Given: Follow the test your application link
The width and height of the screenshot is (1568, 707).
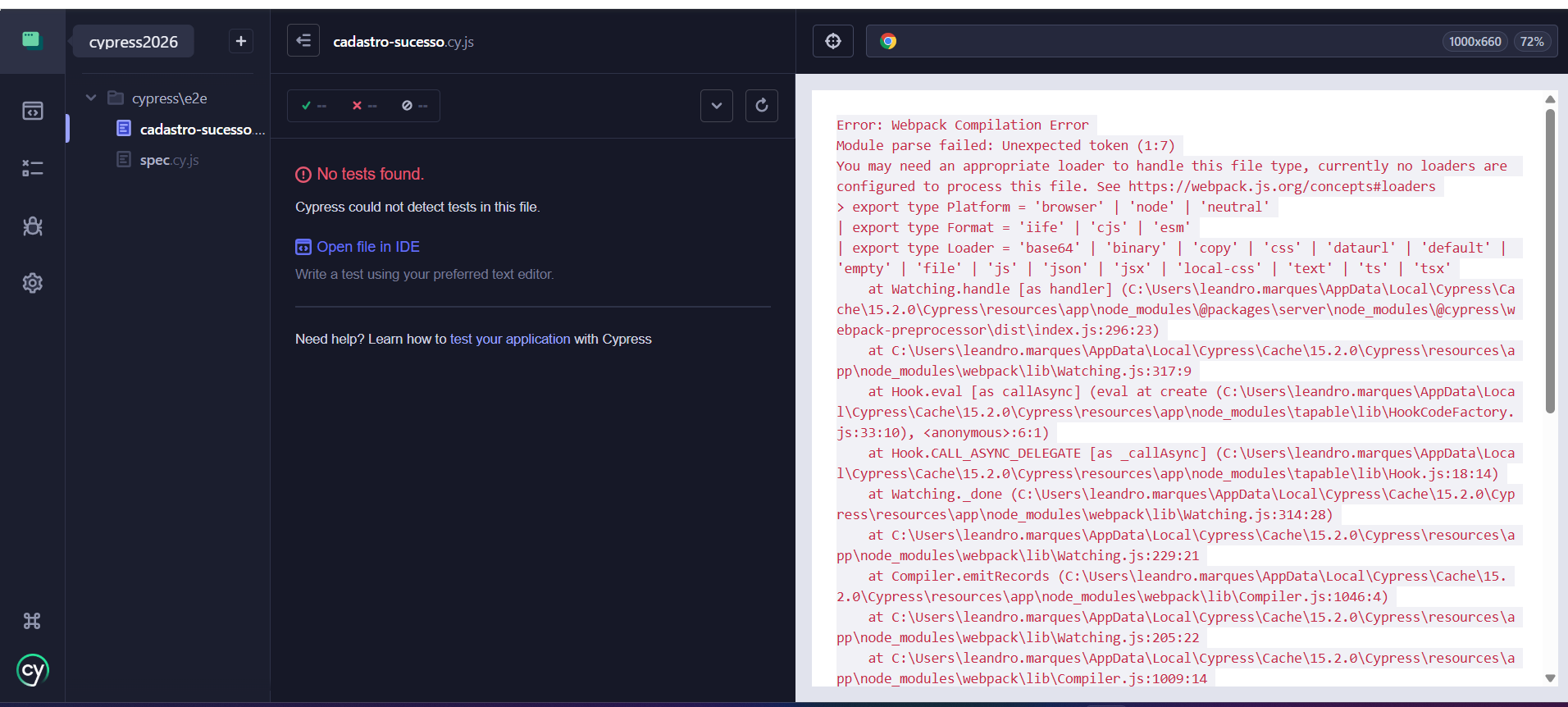Looking at the screenshot, I should click(509, 339).
